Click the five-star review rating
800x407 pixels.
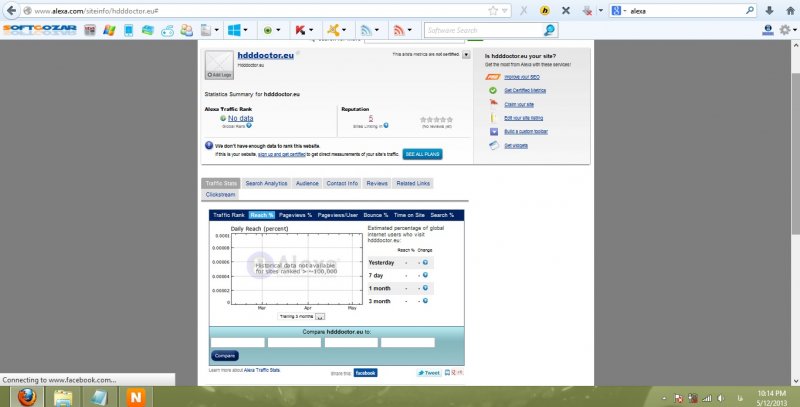[436, 119]
